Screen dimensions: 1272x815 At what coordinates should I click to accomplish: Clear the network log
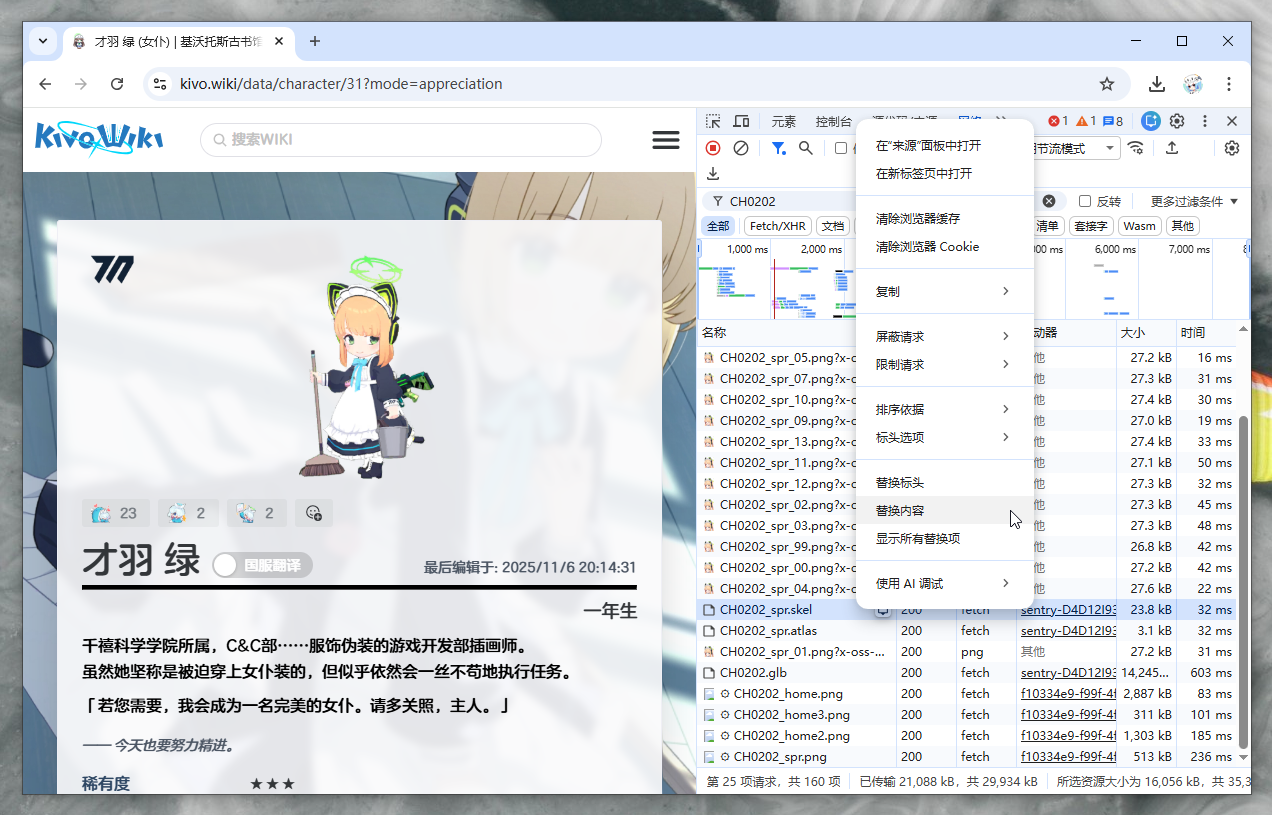click(x=741, y=148)
